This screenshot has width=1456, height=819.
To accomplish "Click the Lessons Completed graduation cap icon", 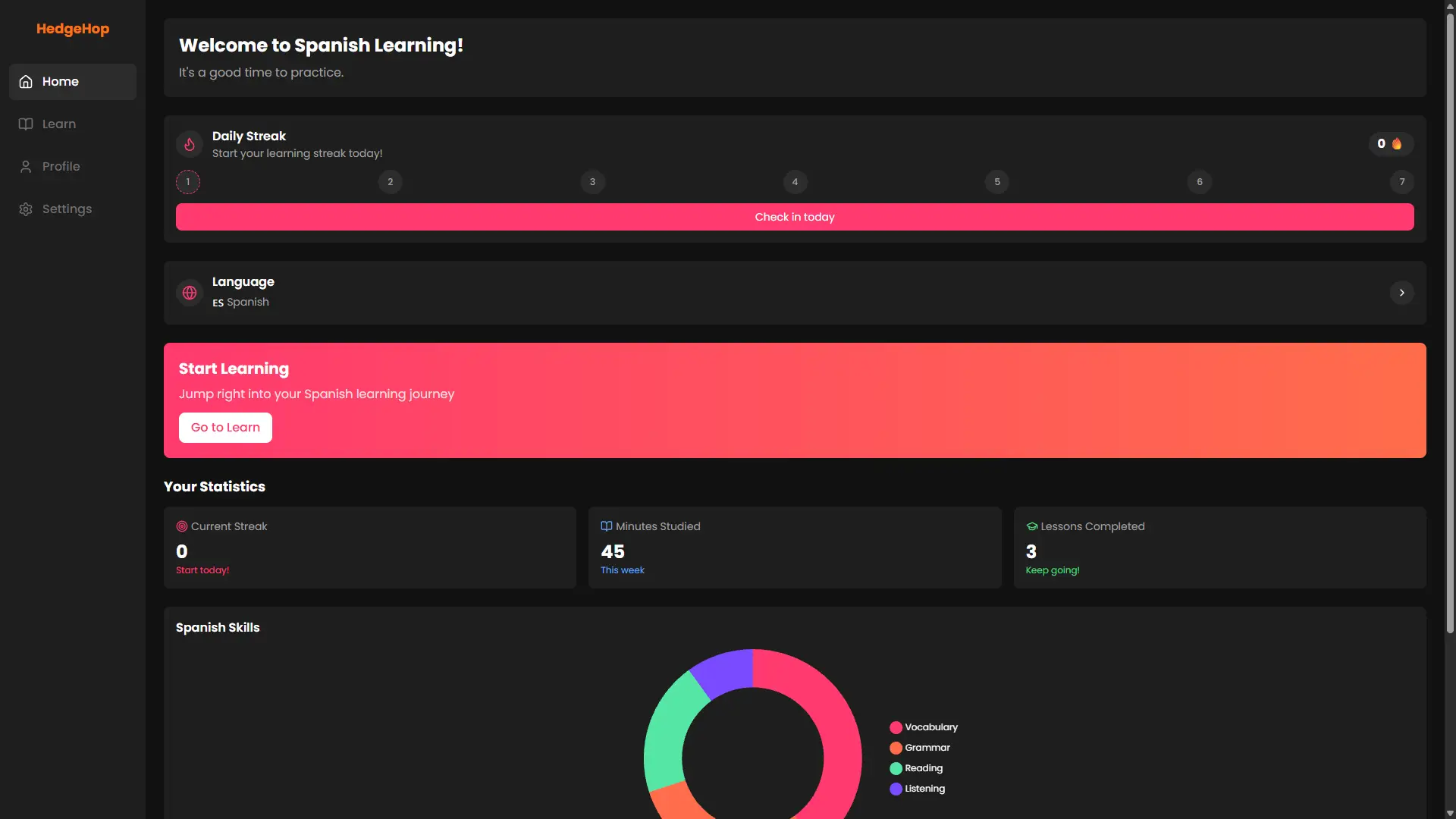I will coord(1032,526).
